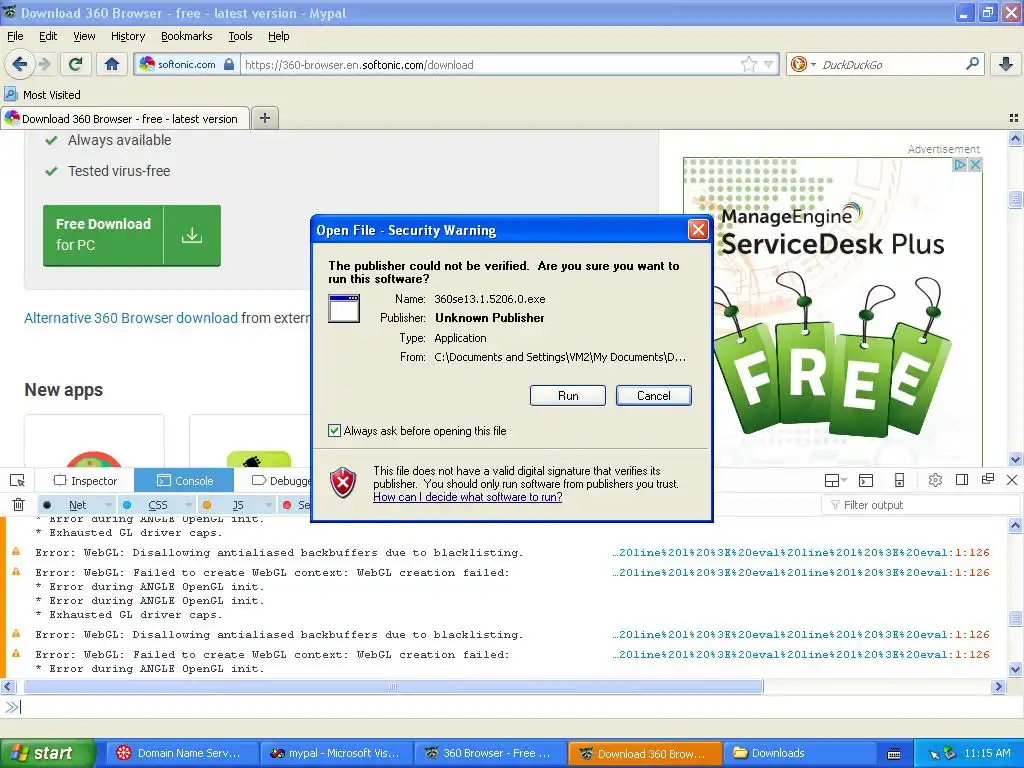Toggle split console button in devtools

point(866,481)
